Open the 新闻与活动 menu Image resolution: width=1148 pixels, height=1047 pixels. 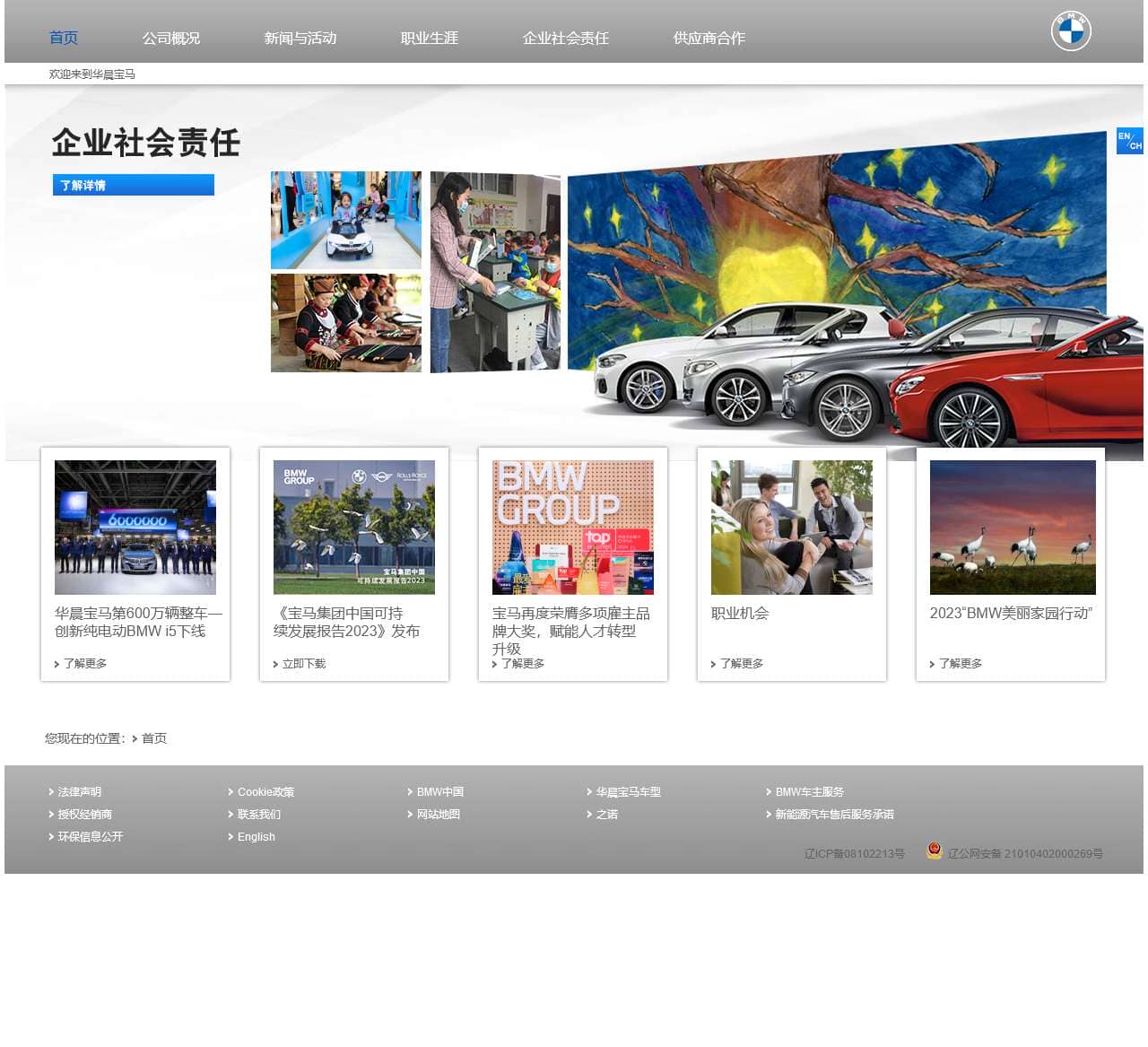point(300,38)
